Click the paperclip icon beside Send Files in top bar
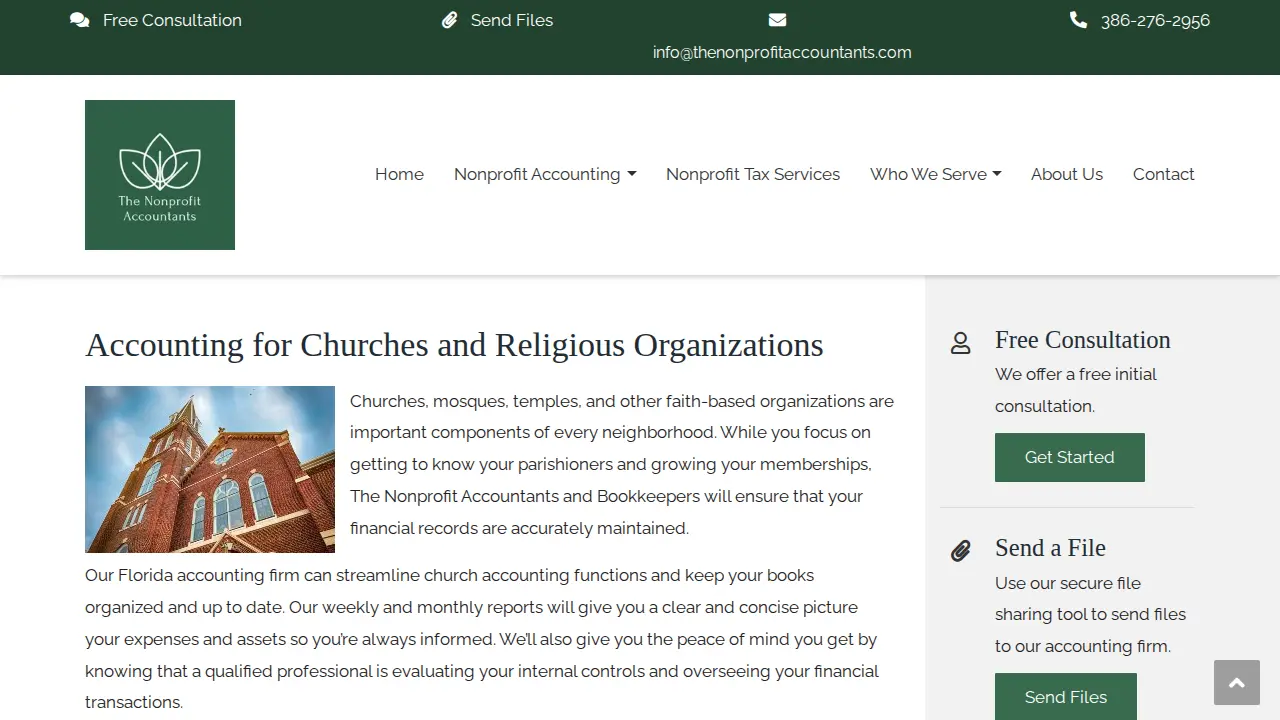This screenshot has width=1280, height=720. (450, 20)
